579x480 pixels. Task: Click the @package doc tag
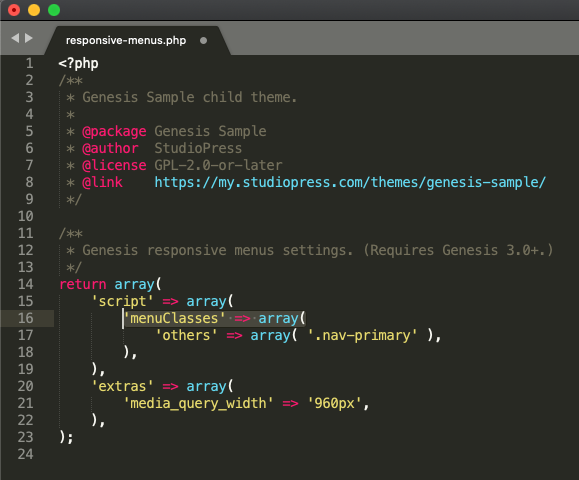click(x=114, y=132)
